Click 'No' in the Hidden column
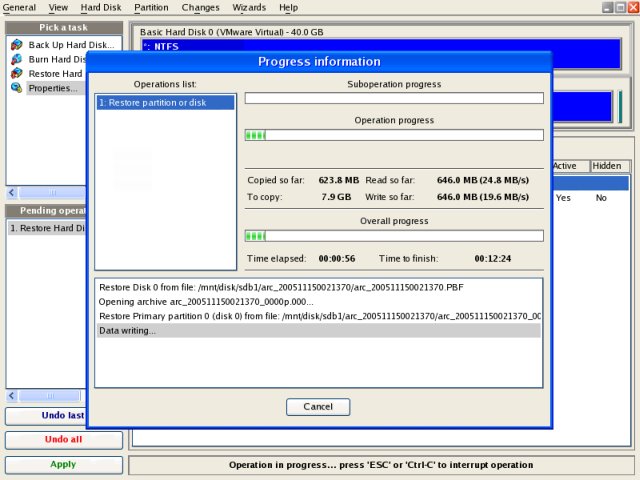Viewport: 640px width, 480px height. coord(601,198)
